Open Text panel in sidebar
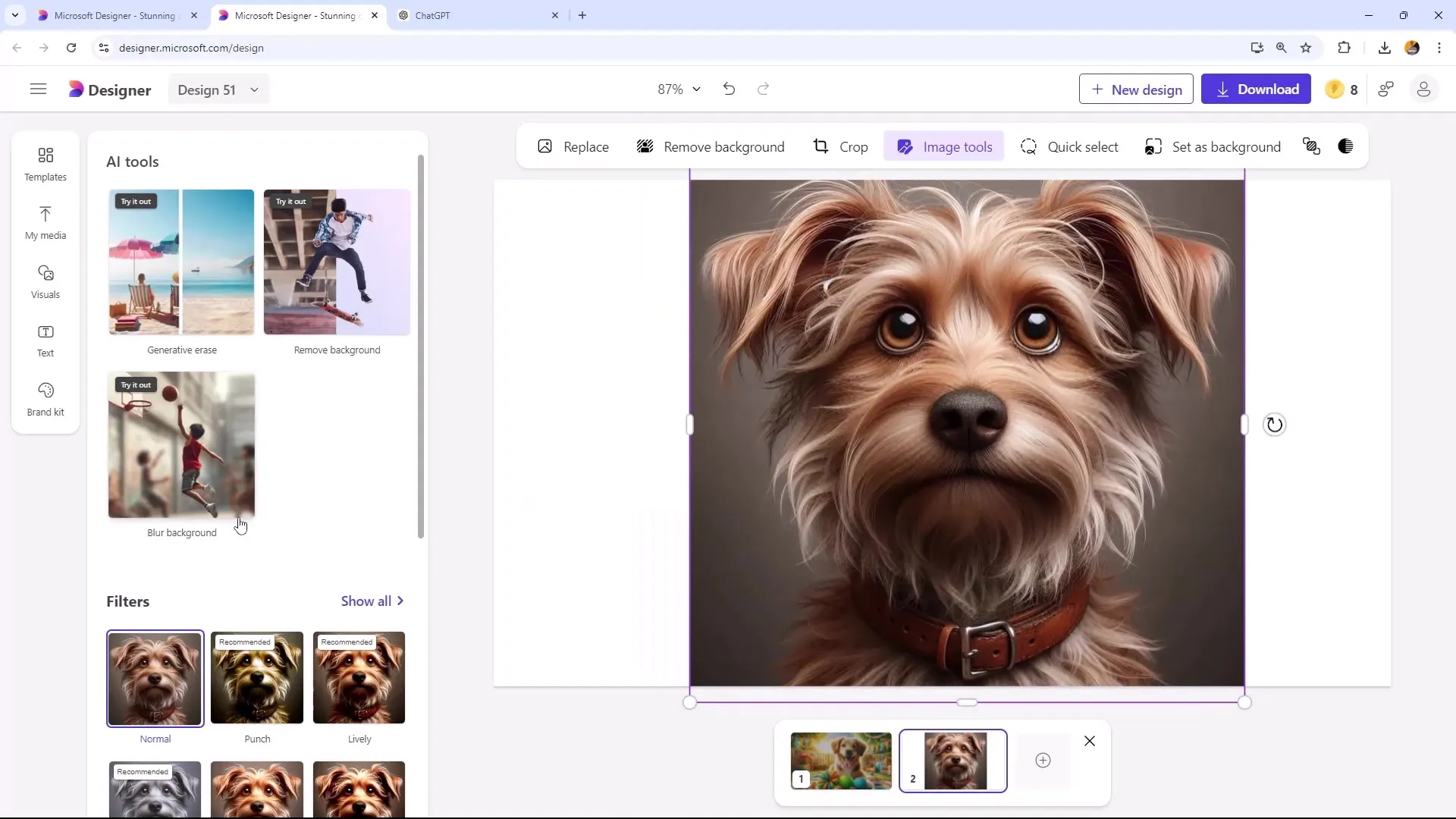The height and width of the screenshot is (819, 1456). (x=45, y=340)
